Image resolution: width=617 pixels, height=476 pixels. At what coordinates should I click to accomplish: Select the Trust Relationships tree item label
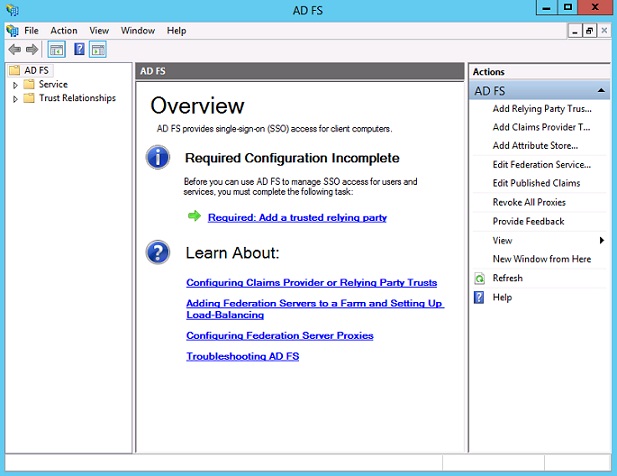click(77, 98)
